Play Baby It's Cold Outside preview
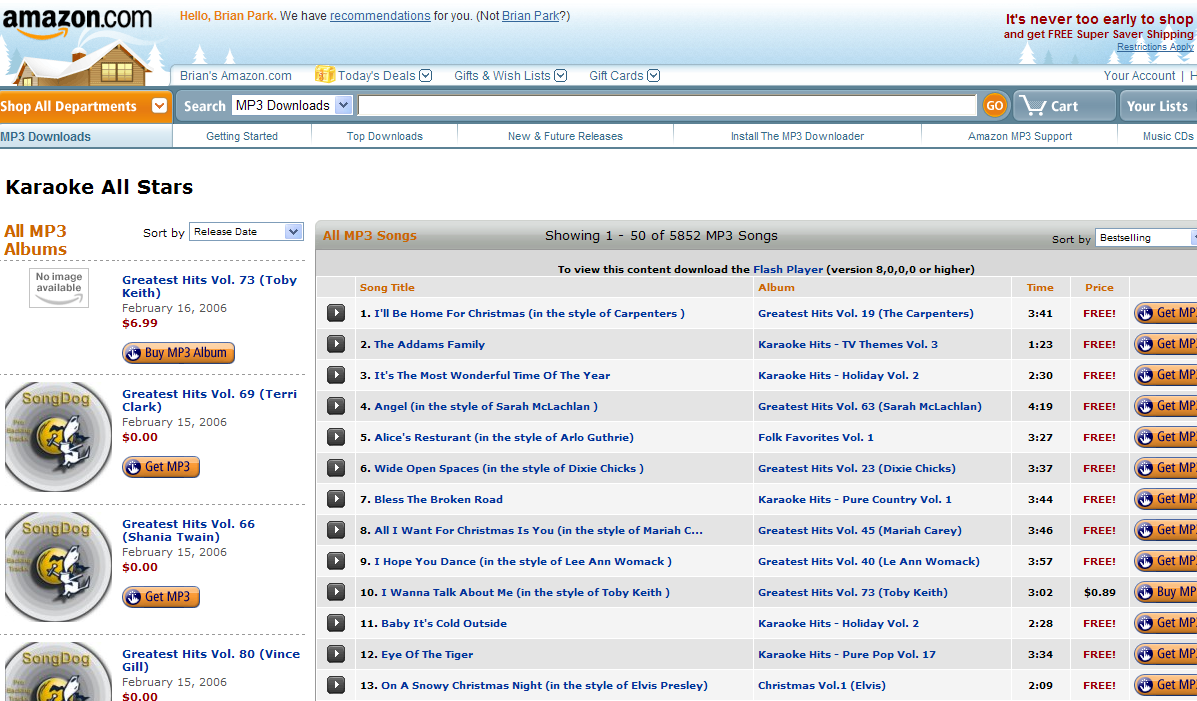The width and height of the screenshot is (1197, 701). pos(336,623)
